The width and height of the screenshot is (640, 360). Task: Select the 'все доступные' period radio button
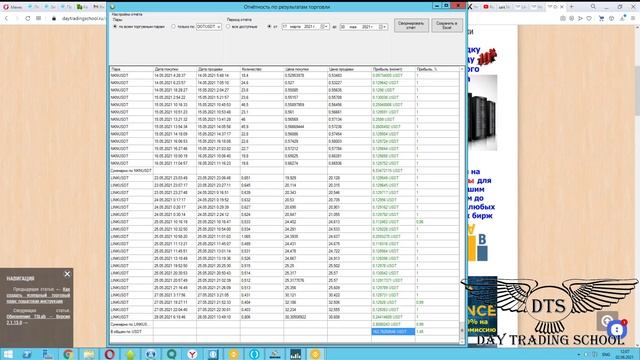pyautogui.click(x=228, y=27)
